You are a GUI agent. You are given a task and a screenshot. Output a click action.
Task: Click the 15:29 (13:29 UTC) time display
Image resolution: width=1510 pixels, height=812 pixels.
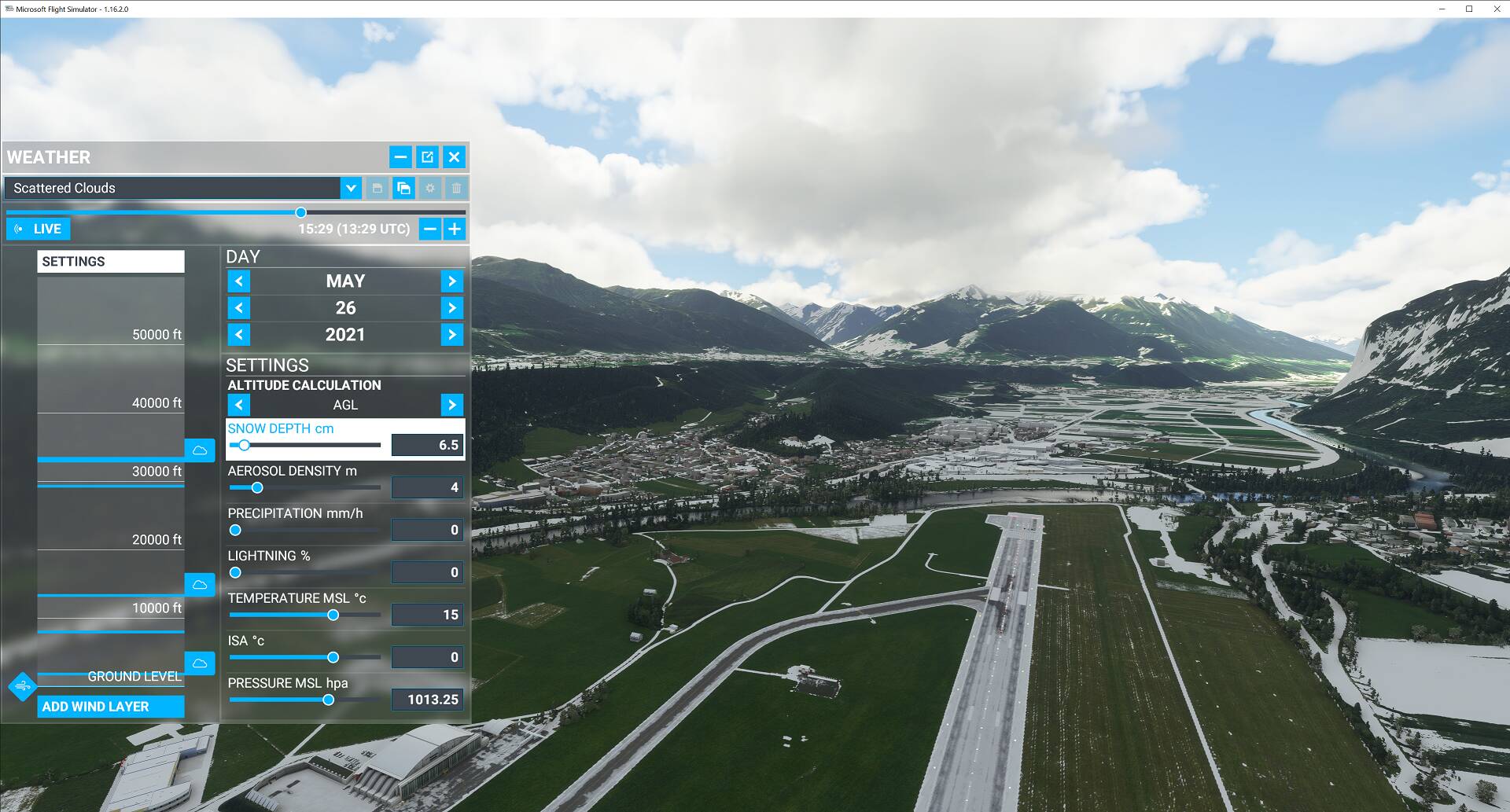(354, 229)
